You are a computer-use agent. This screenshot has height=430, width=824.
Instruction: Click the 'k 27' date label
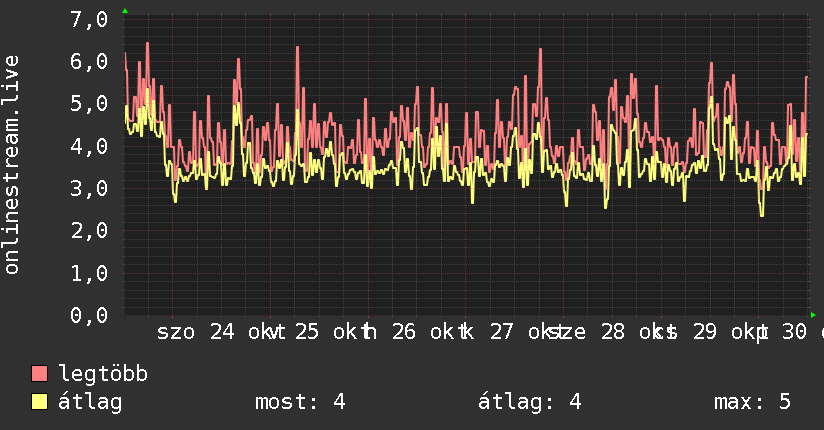489,332
